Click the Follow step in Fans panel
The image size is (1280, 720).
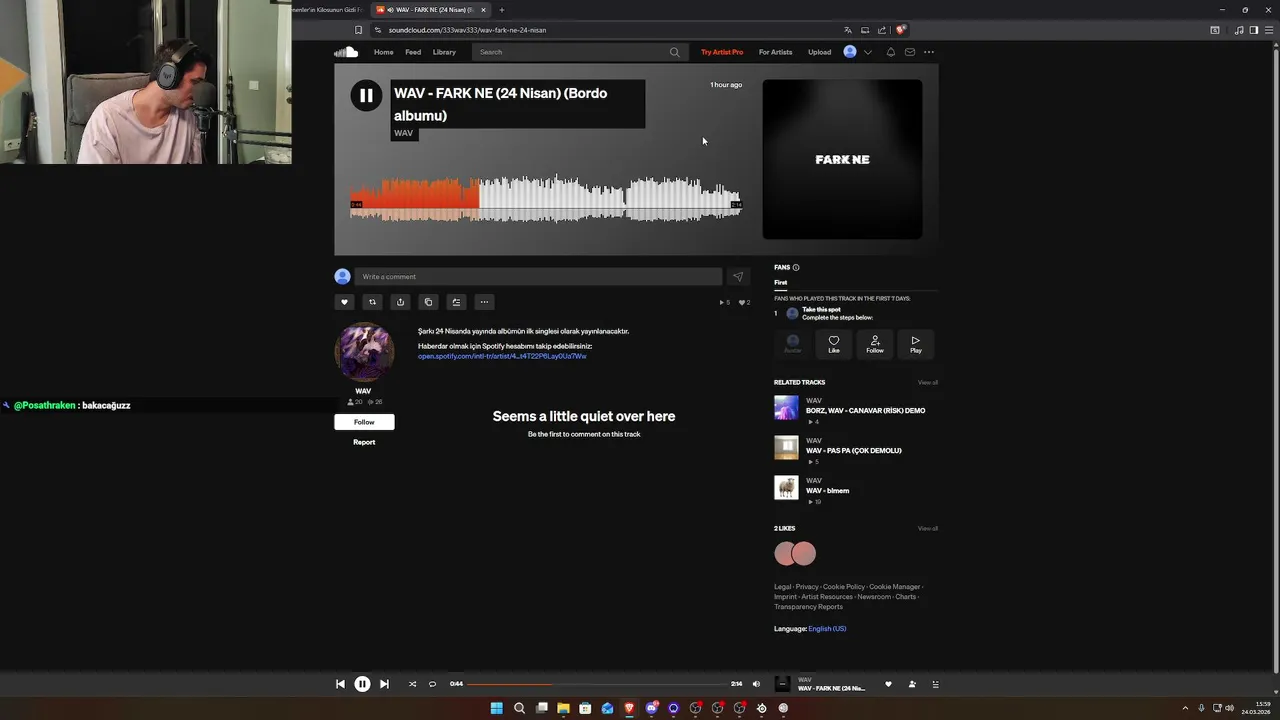875,344
